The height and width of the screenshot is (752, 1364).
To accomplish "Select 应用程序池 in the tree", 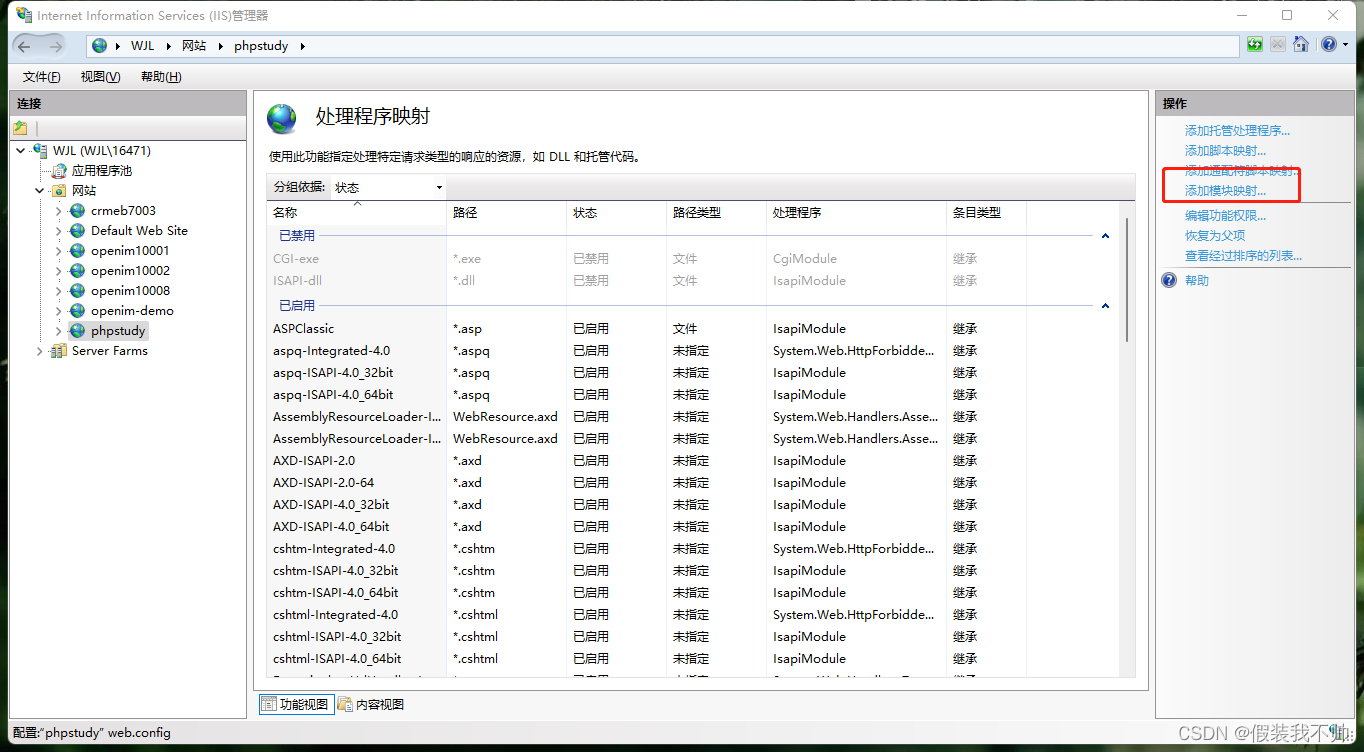I will 101,170.
